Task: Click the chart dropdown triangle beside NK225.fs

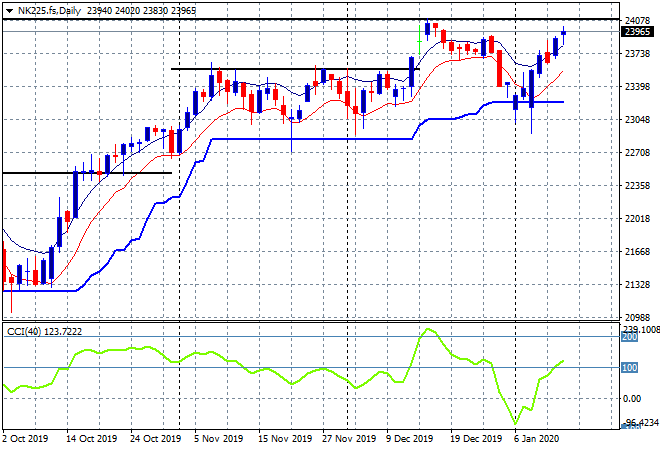Action: [9, 11]
